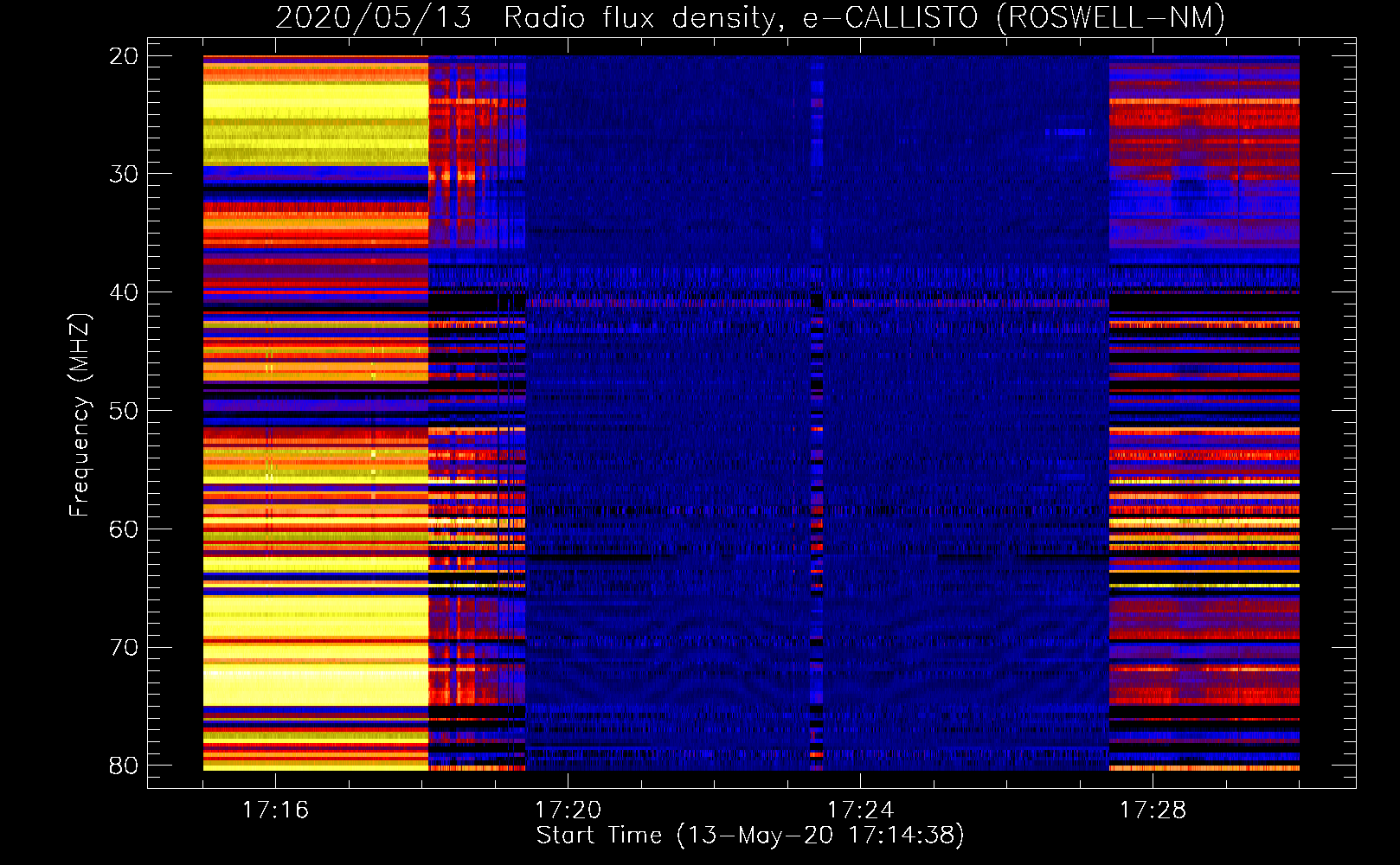Click the 30 frequency tick label
1400x865 pixels.
tap(124, 174)
